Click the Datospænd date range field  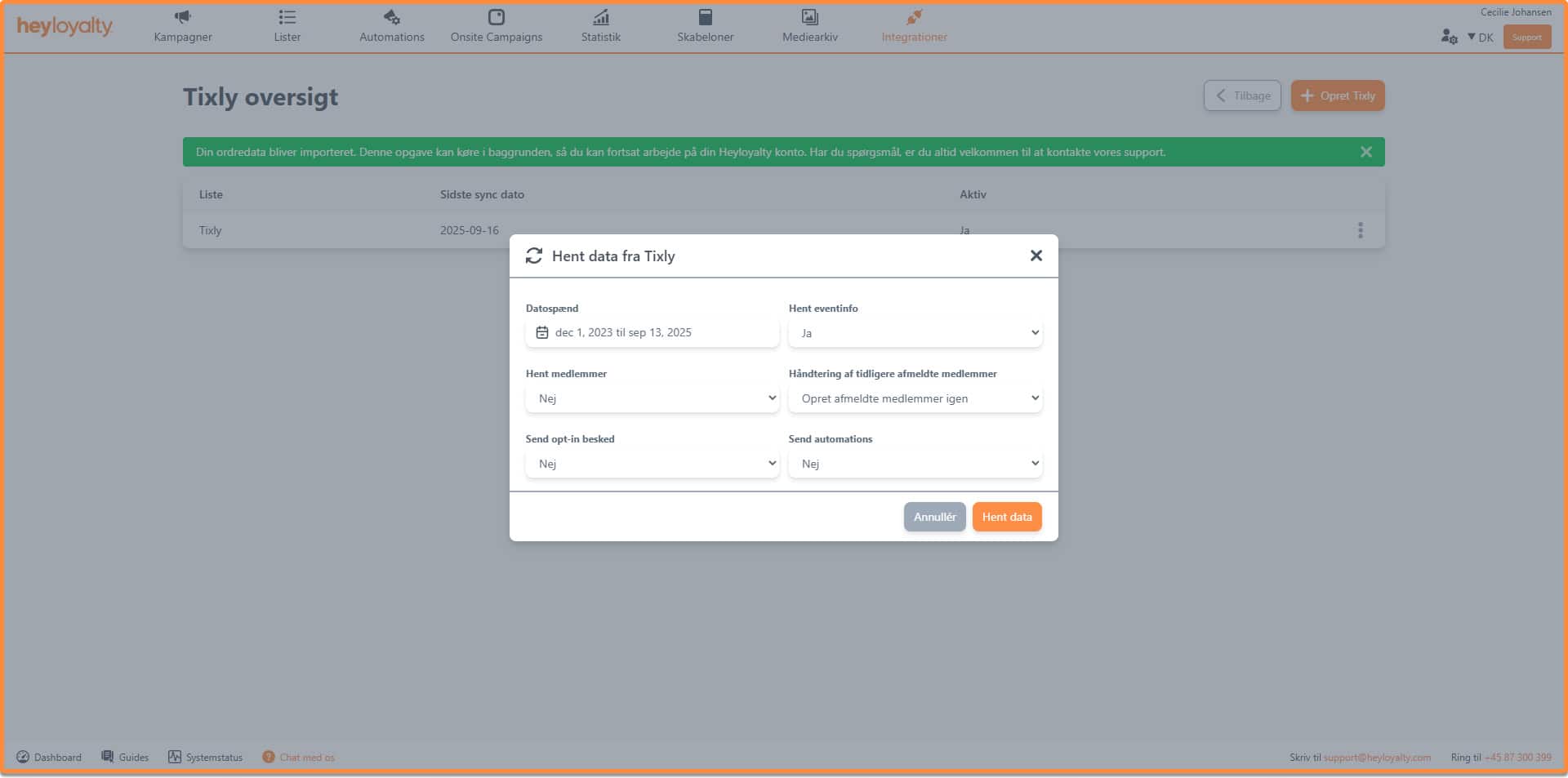[652, 333]
